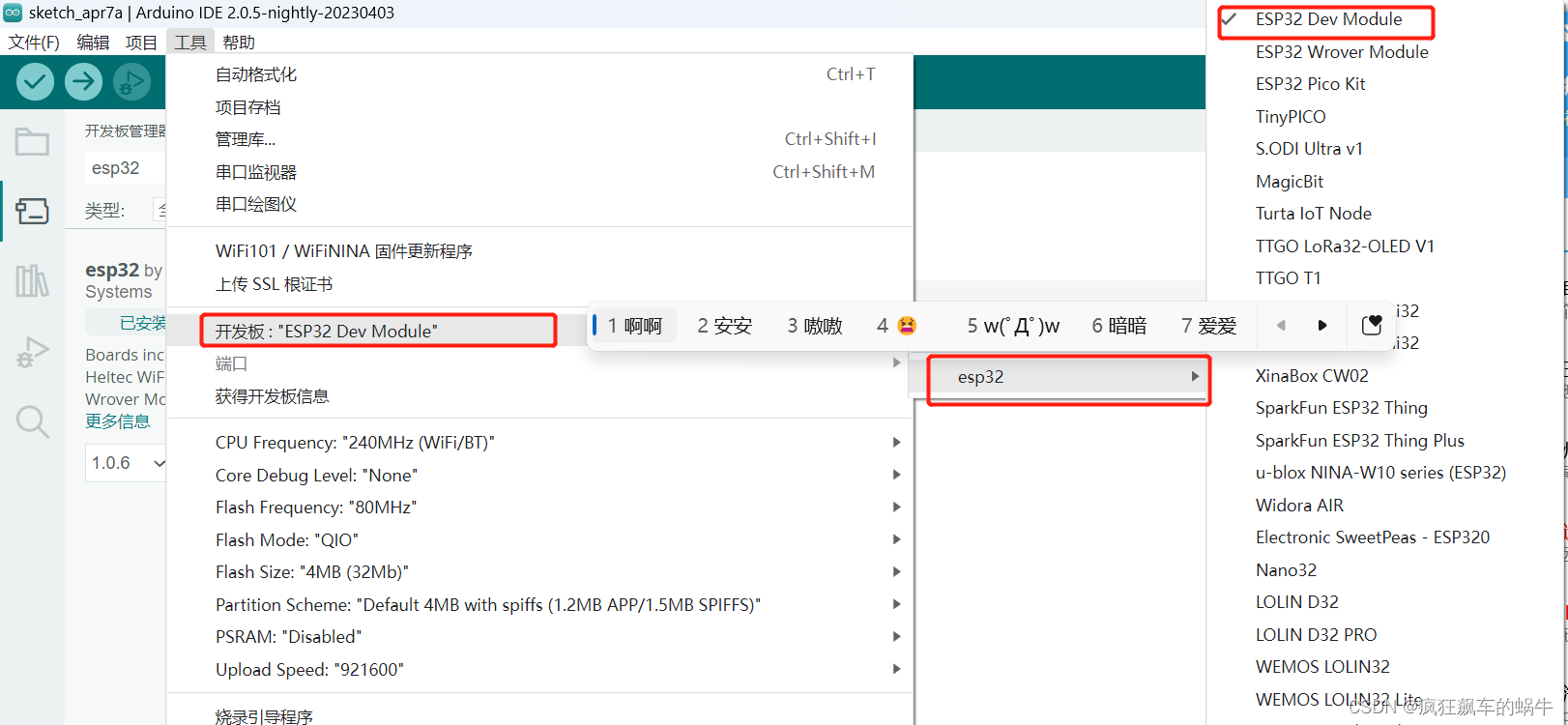
Task: Expand Flash Frequency submenu
Action: [539, 507]
